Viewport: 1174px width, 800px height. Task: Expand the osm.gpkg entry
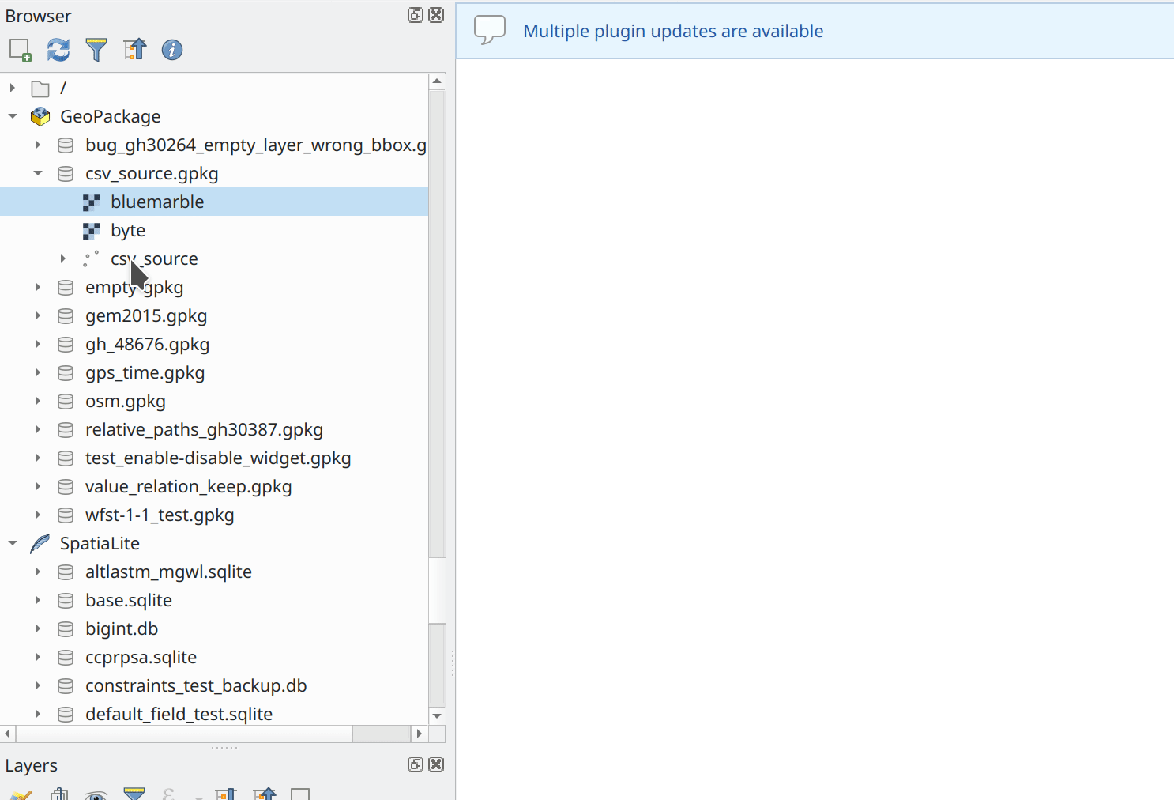(38, 401)
